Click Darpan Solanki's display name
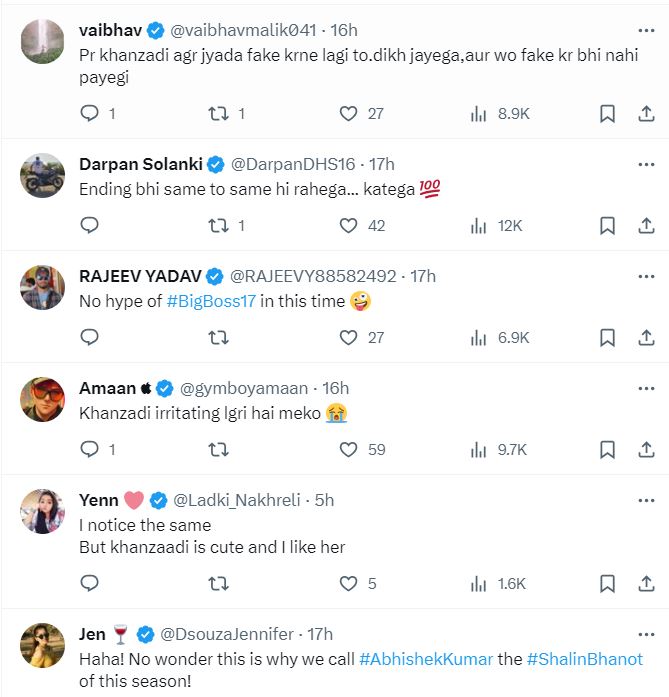The image size is (669, 697). [139, 164]
